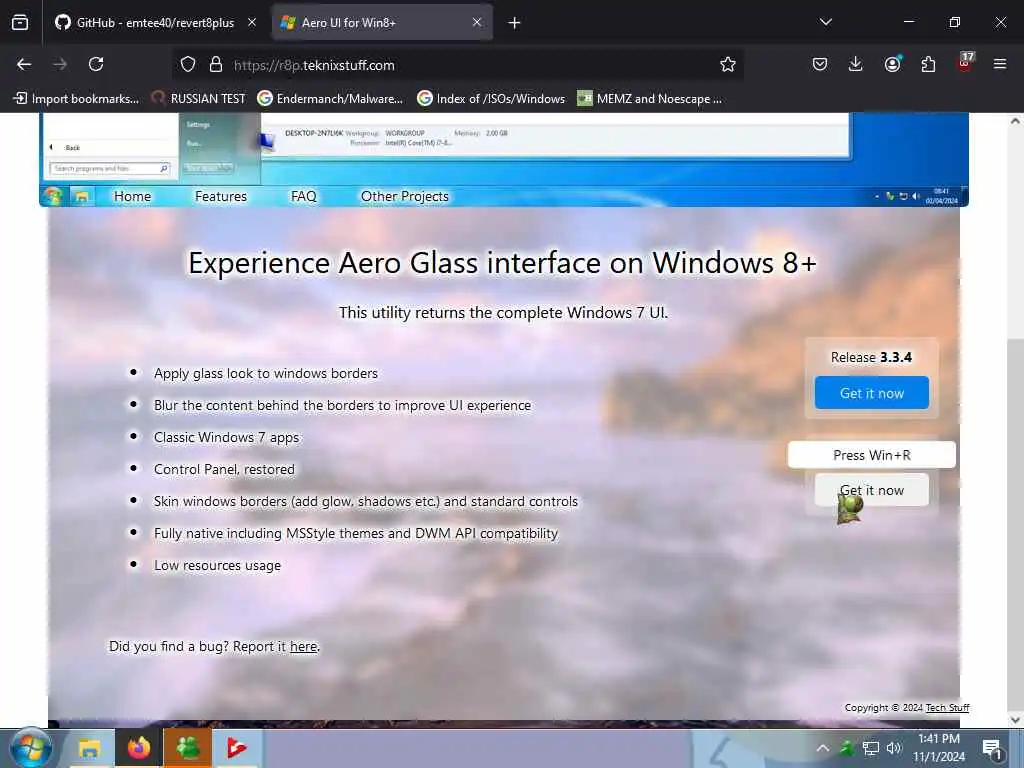Open Import bookmarks toolbar item
1024x768 pixels.
click(76, 99)
